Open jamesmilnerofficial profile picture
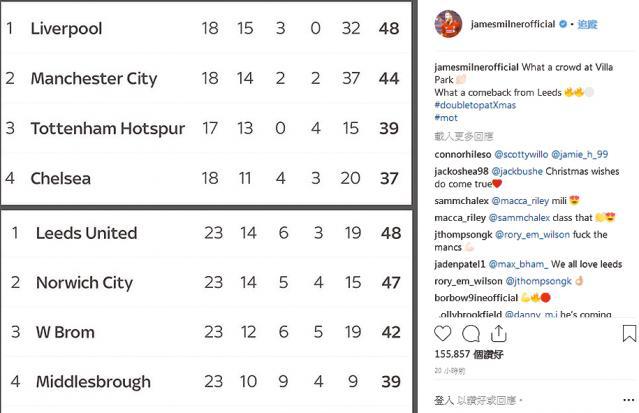The width and height of the screenshot is (639, 413). pyautogui.click(x=448, y=24)
